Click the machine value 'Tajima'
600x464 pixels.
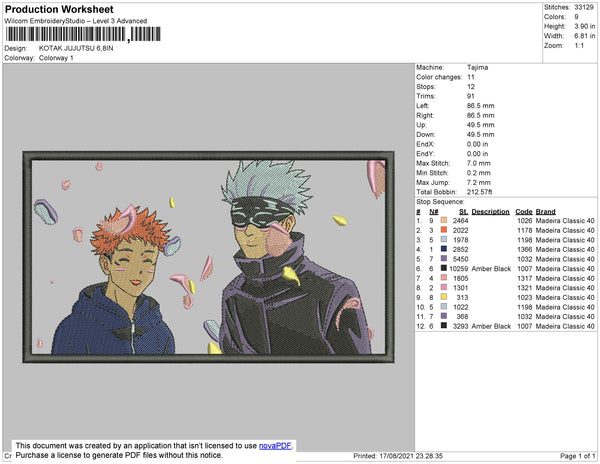point(477,67)
